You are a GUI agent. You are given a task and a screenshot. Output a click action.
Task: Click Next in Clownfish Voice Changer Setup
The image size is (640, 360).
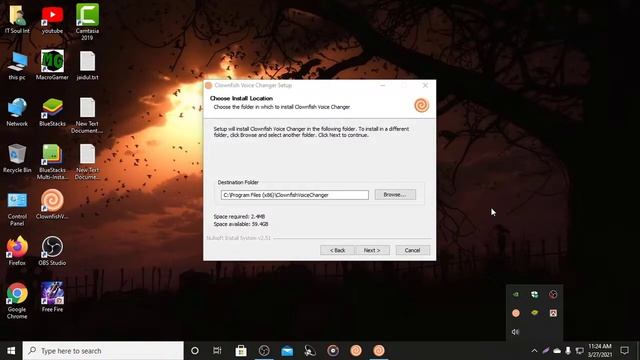(372, 250)
